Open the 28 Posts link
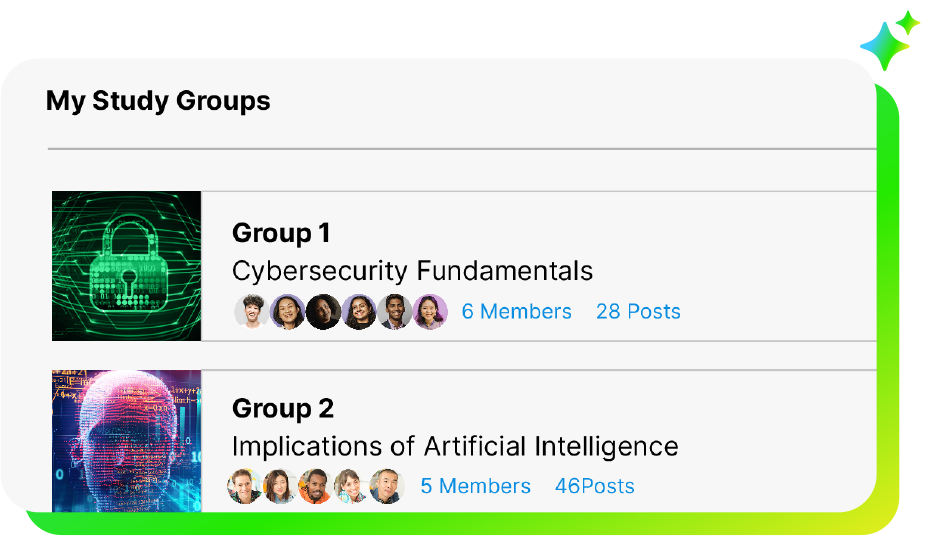933x536 pixels. [638, 312]
